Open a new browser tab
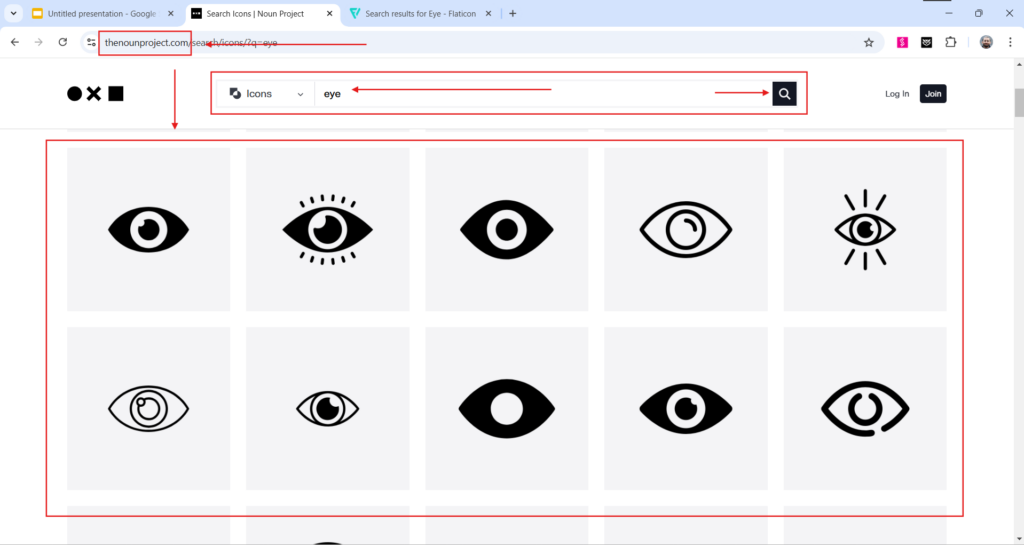 (x=513, y=14)
